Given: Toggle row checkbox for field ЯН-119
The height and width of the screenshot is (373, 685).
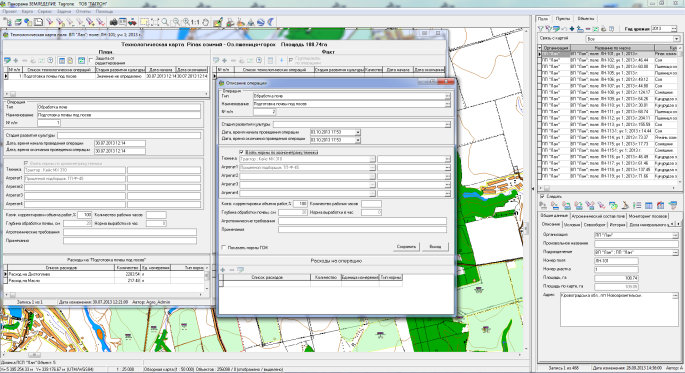Looking at the screenshot, I should [x=540, y=176].
